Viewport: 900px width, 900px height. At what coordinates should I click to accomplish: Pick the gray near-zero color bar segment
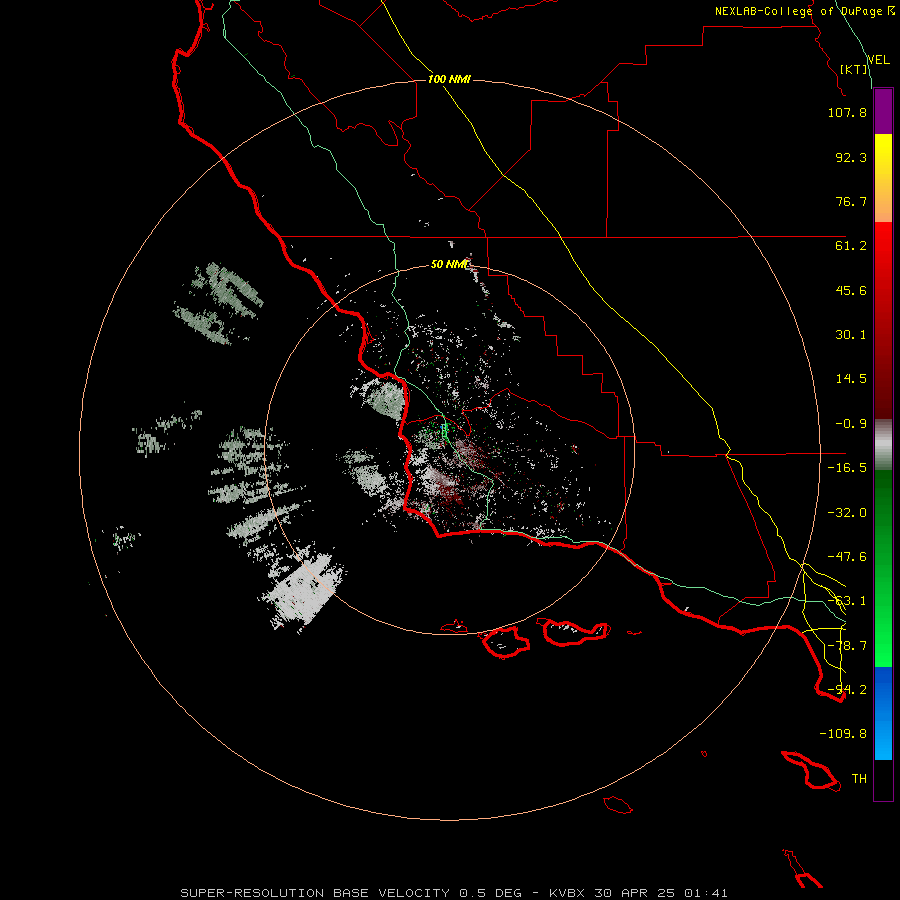point(883,445)
